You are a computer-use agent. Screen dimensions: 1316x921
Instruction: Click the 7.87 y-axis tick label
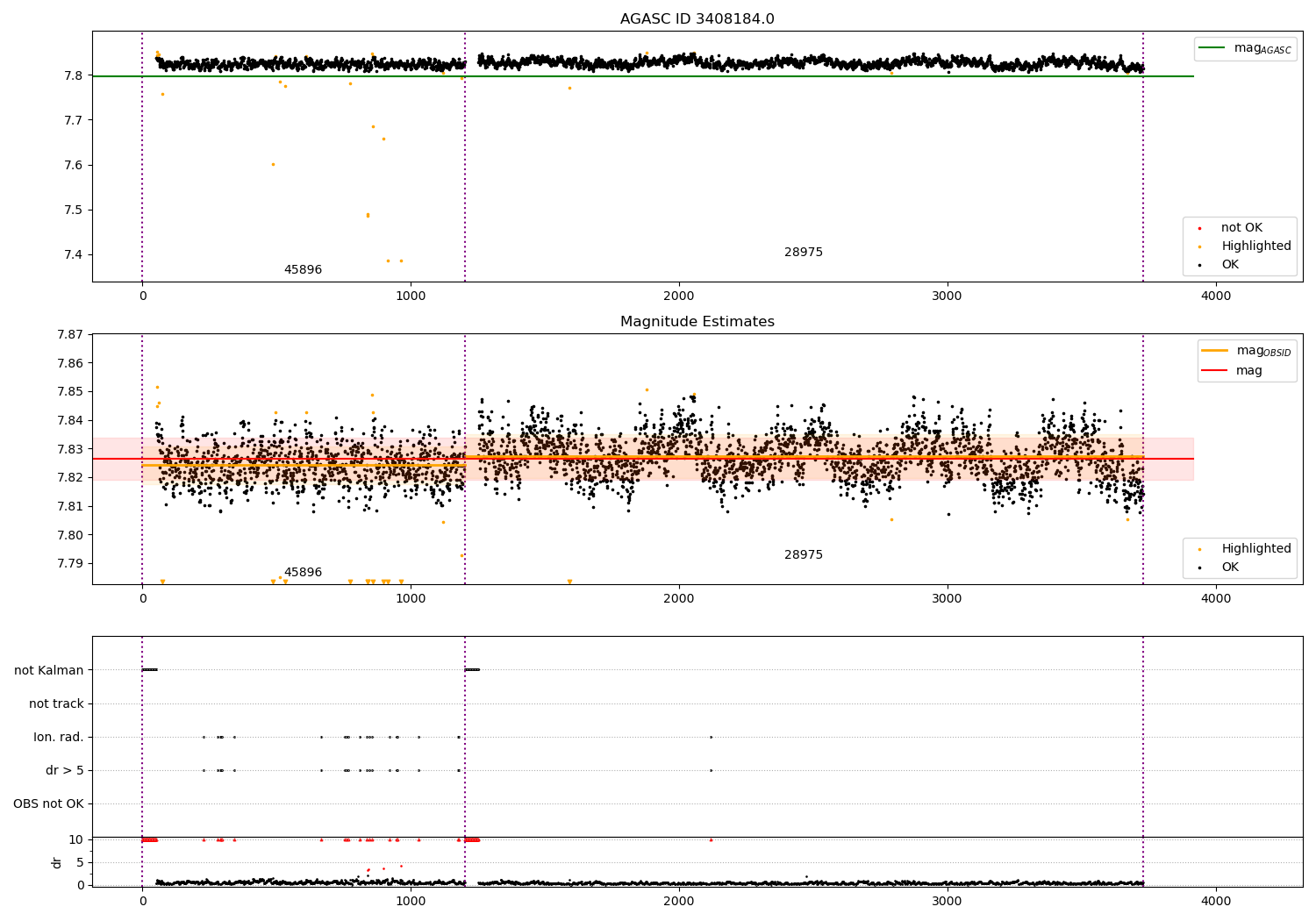pos(70,335)
